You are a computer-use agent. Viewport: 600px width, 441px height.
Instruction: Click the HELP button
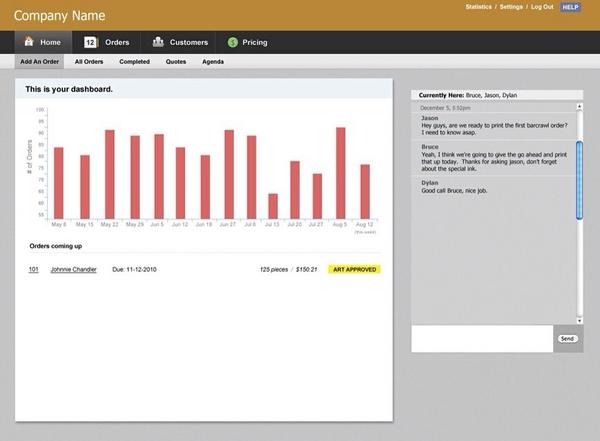[570, 7]
